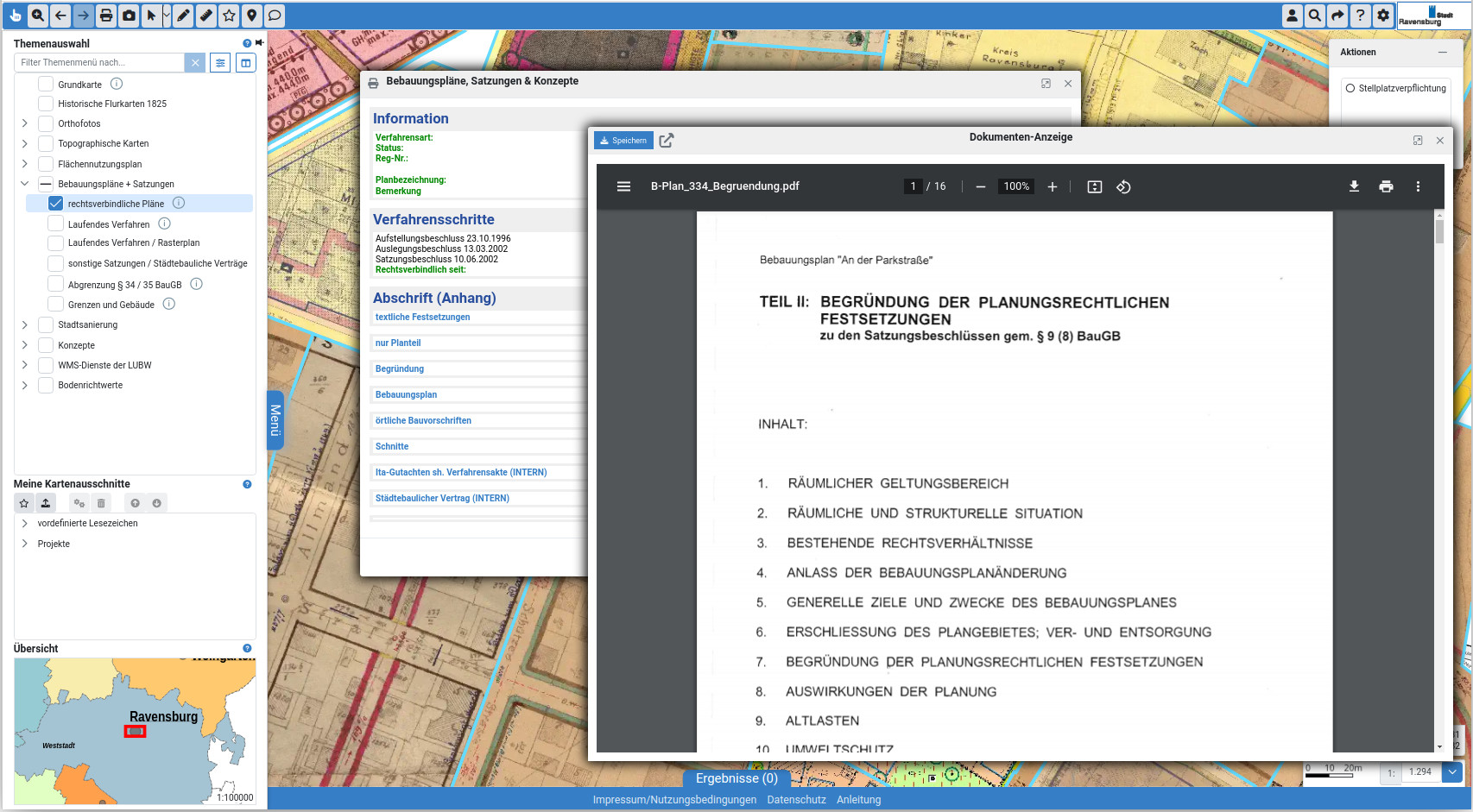This screenshot has width=1473, height=812.
Task: Click the print icon in the top toolbar
Action: coord(105,16)
